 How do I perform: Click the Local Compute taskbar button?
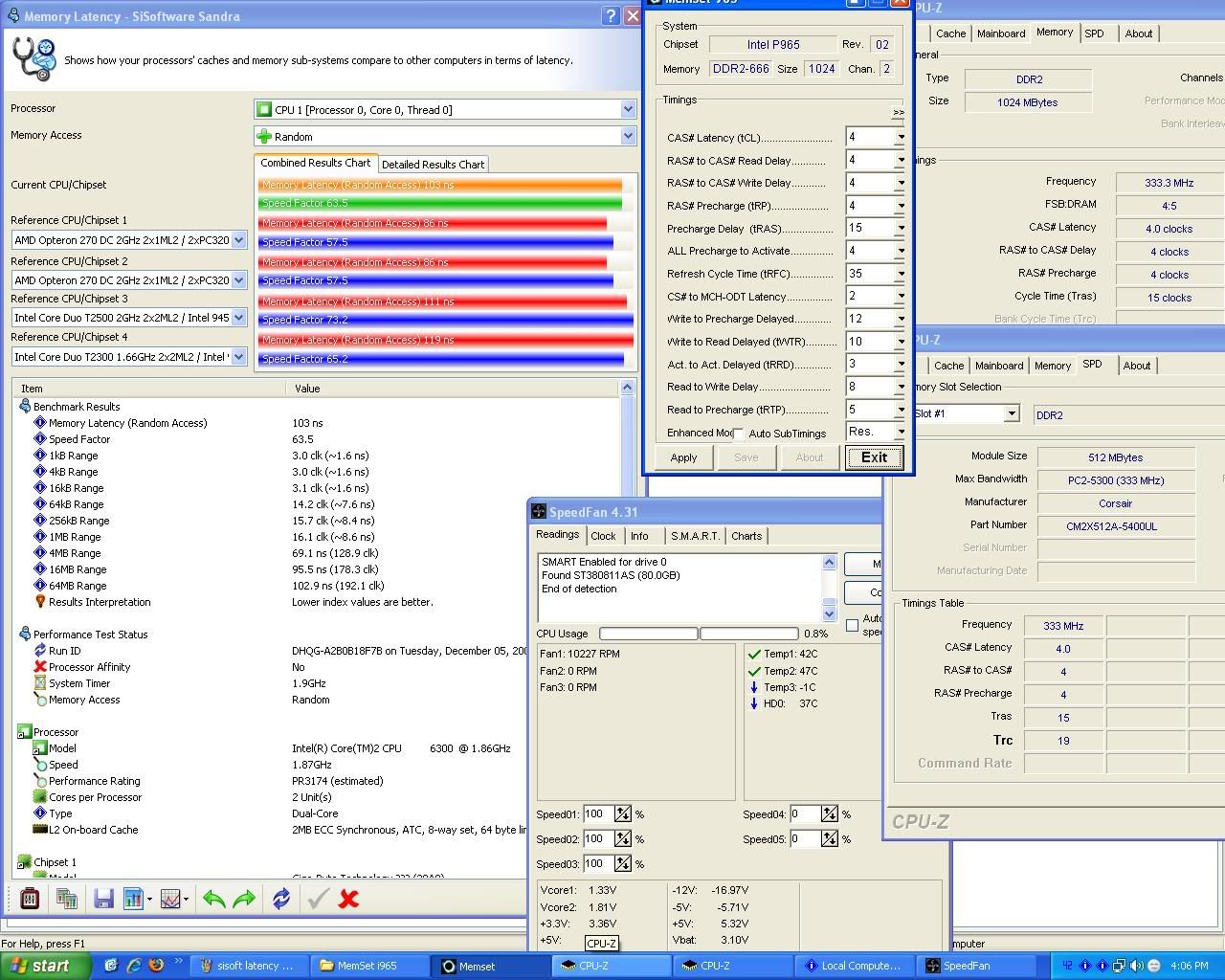pos(855,966)
